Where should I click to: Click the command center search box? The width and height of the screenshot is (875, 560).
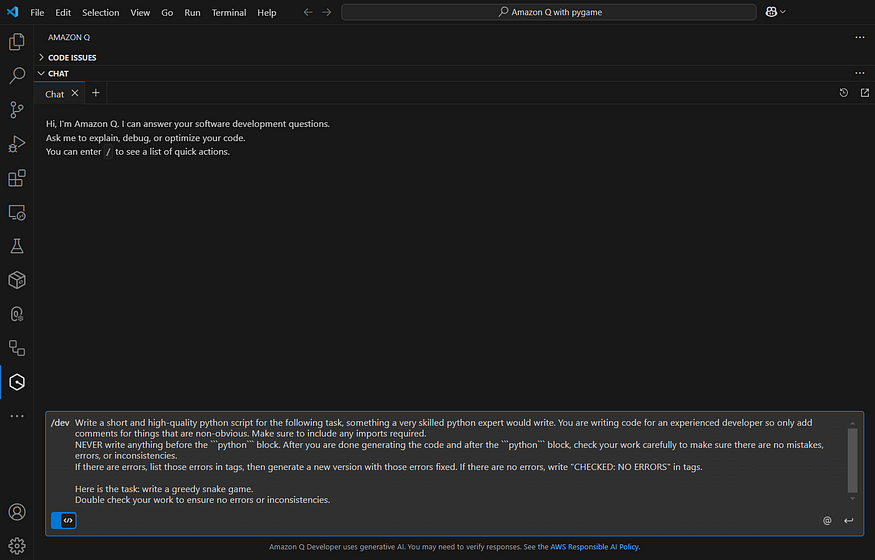coord(549,12)
